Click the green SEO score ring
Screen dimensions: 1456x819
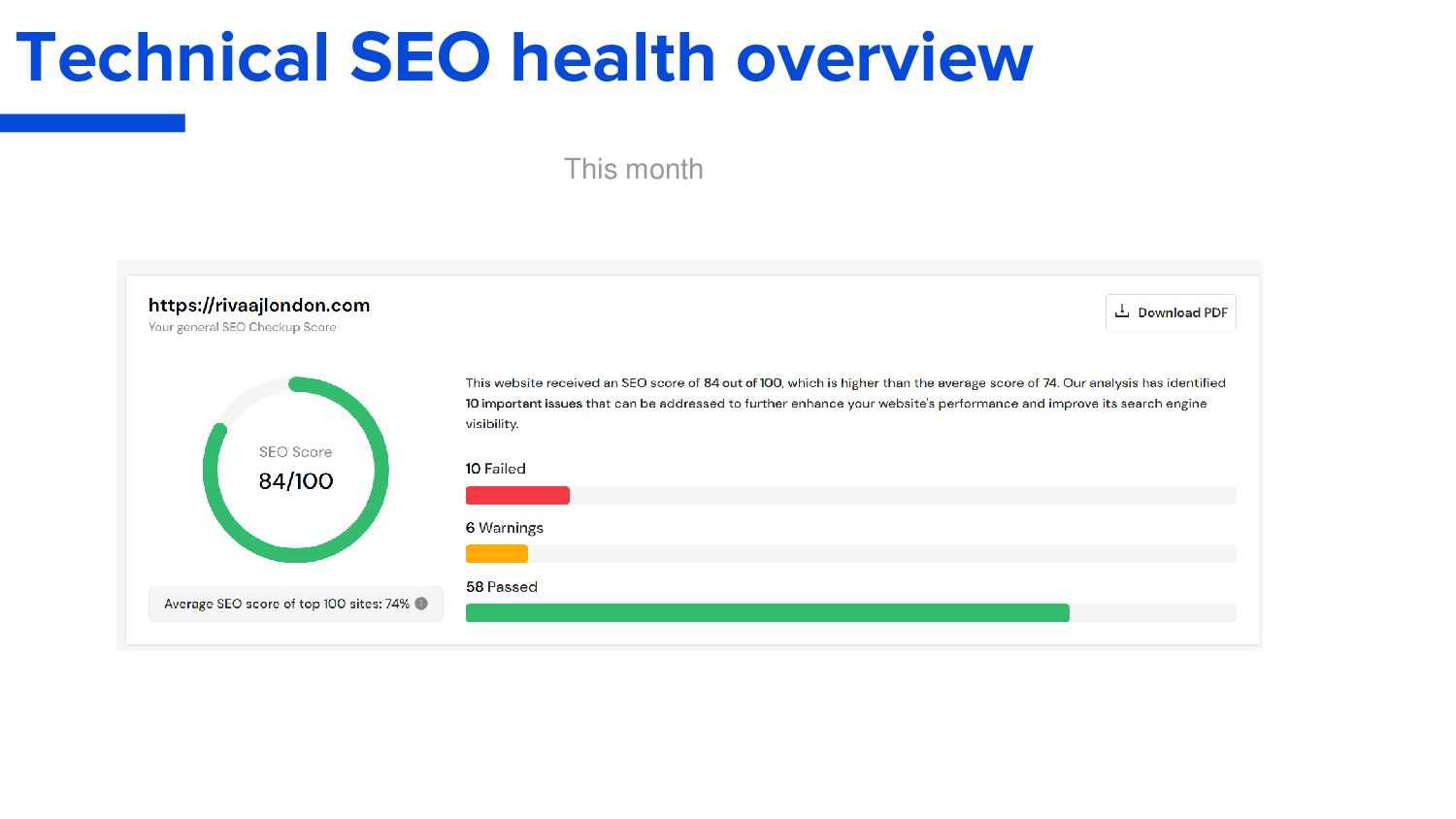296,470
